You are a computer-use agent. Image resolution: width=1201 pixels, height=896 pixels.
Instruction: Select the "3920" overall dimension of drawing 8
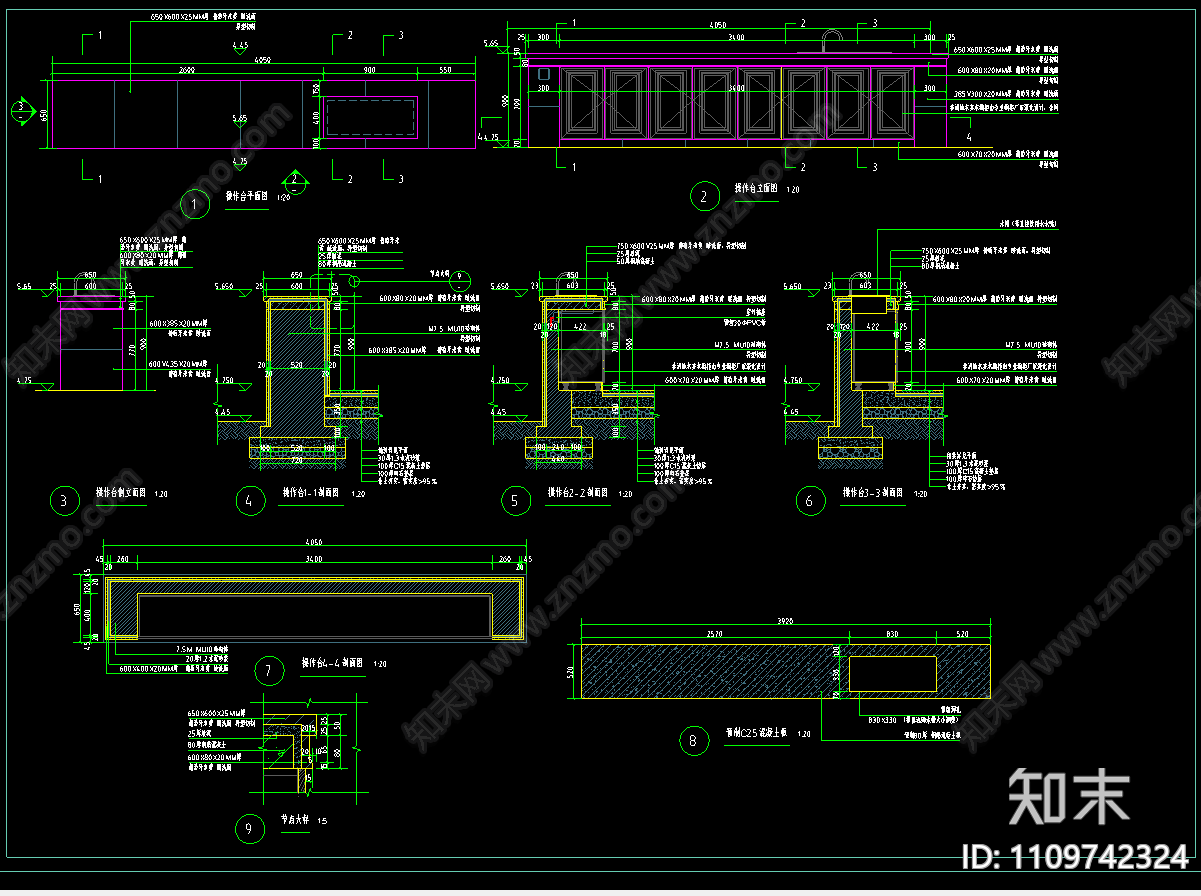tap(786, 621)
